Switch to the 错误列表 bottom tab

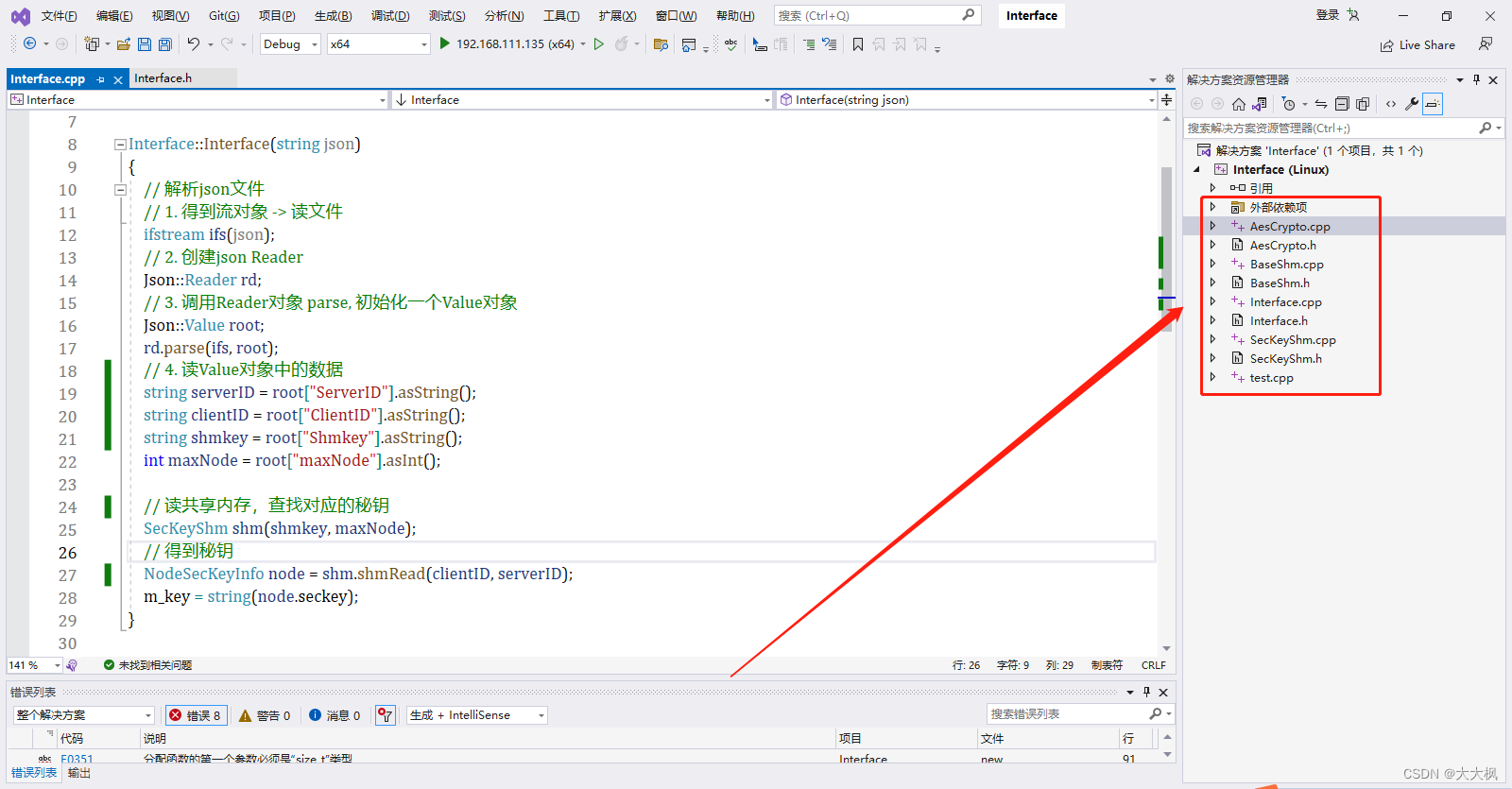(x=34, y=773)
